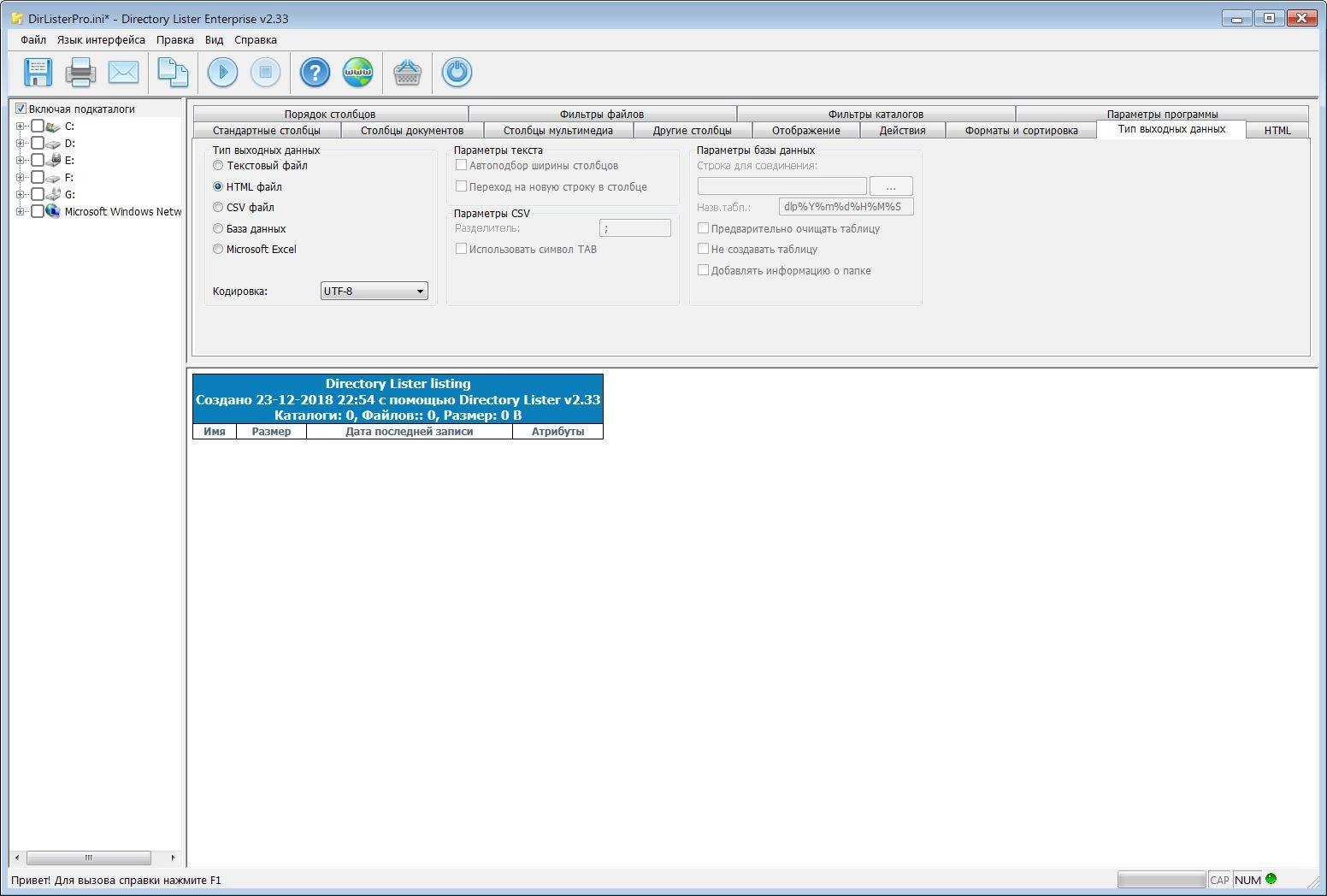Switch to 'Отображение' tab
This screenshot has width=1327, height=896.
[x=806, y=131]
